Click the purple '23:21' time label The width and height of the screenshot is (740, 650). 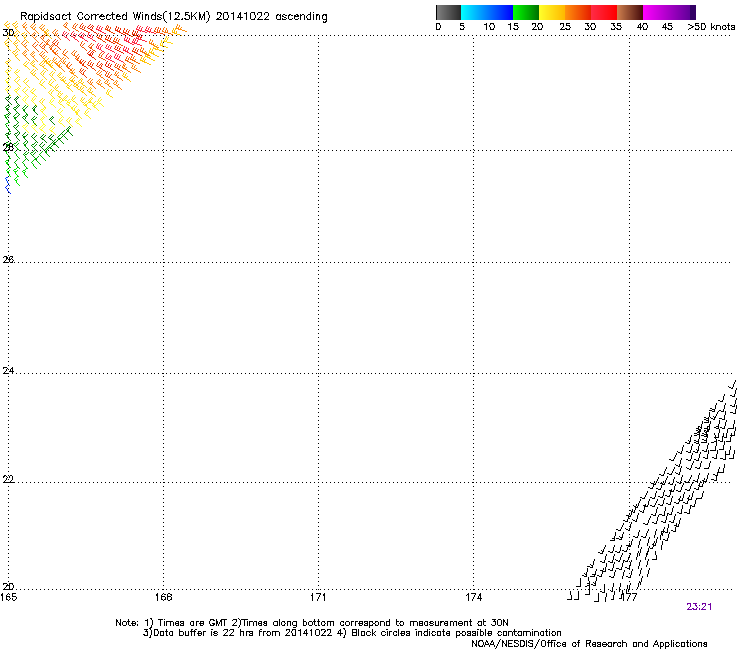(x=699, y=607)
